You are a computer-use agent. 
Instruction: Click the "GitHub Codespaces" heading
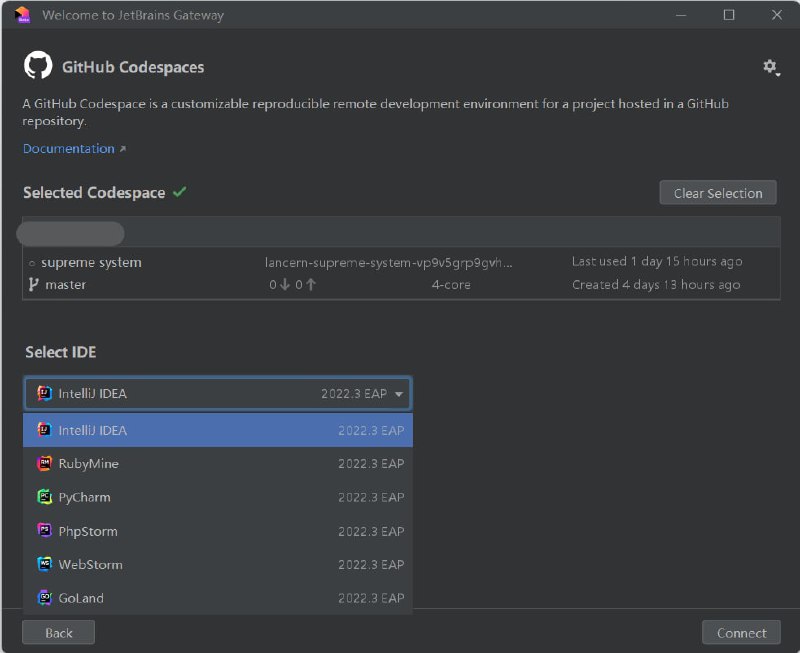[x=133, y=67]
